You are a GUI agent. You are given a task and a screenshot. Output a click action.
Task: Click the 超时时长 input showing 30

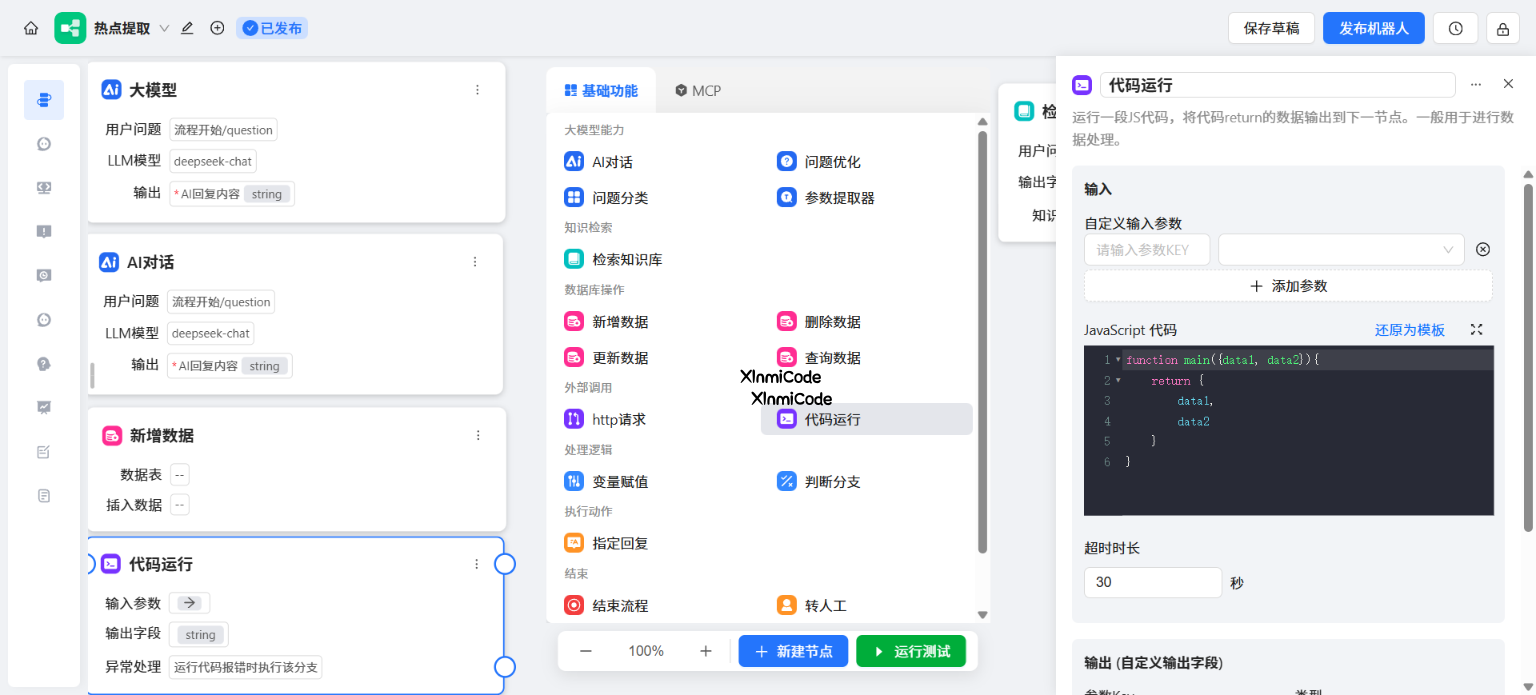pos(1152,582)
